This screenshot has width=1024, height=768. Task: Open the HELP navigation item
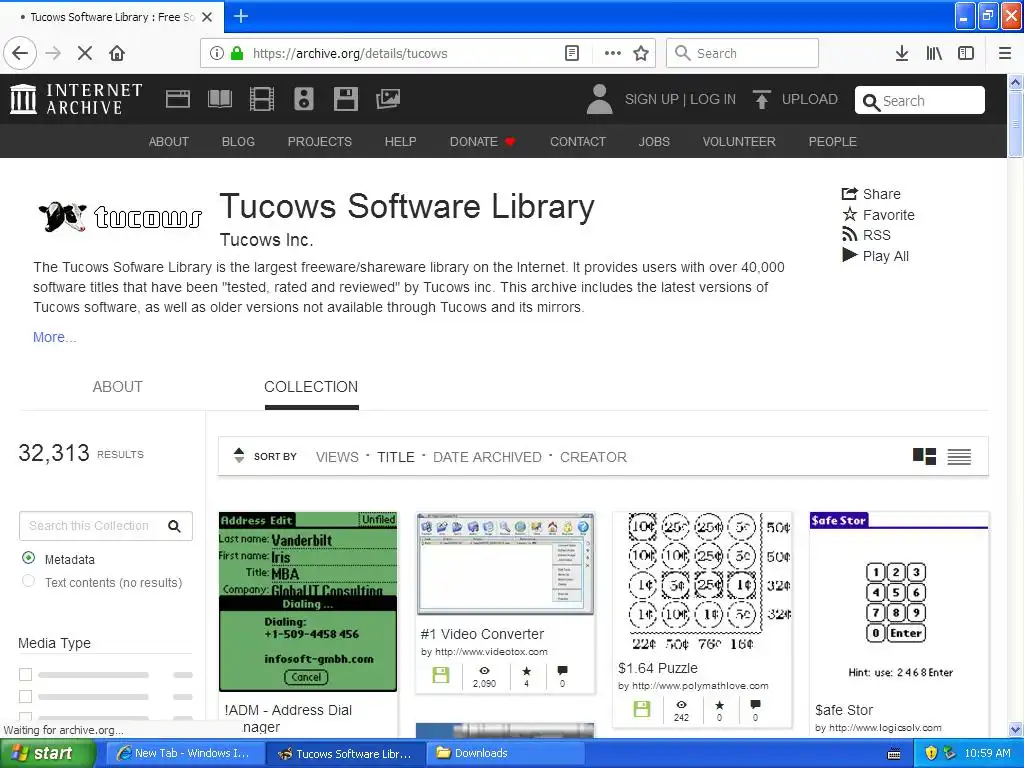(x=400, y=142)
